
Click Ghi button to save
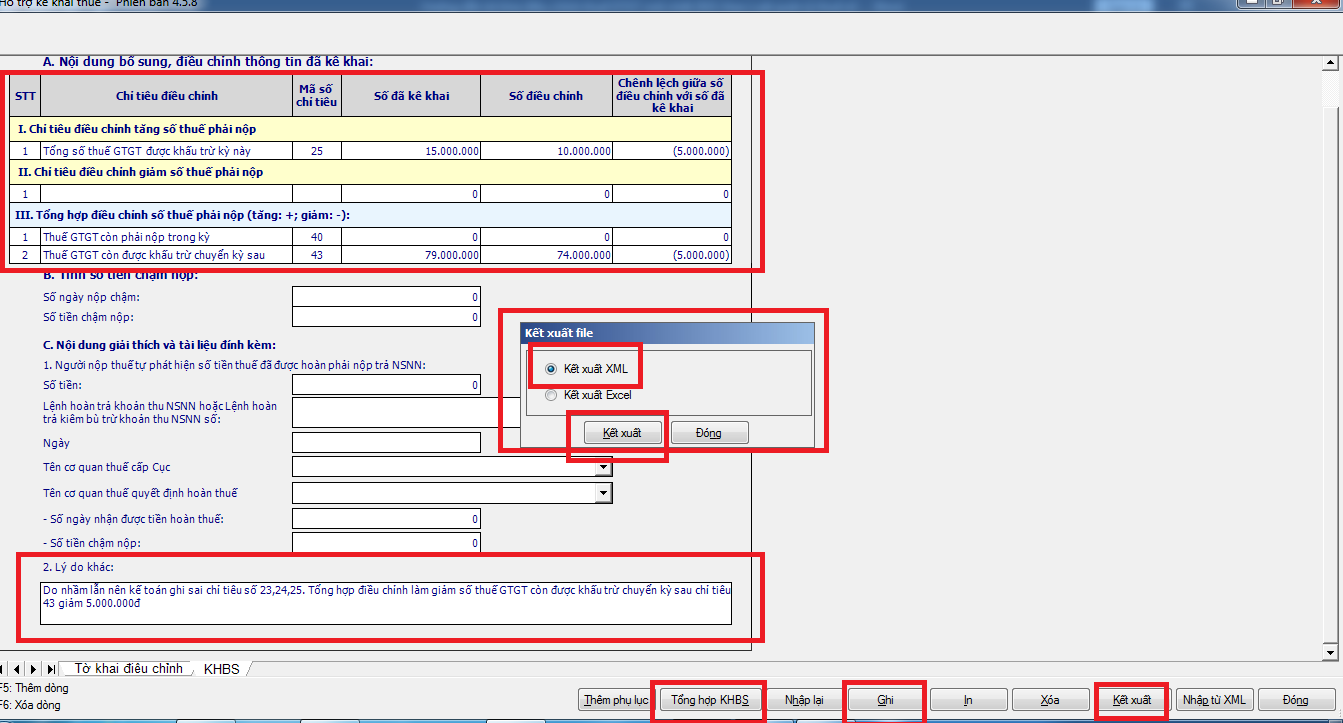[x=886, y=700]
